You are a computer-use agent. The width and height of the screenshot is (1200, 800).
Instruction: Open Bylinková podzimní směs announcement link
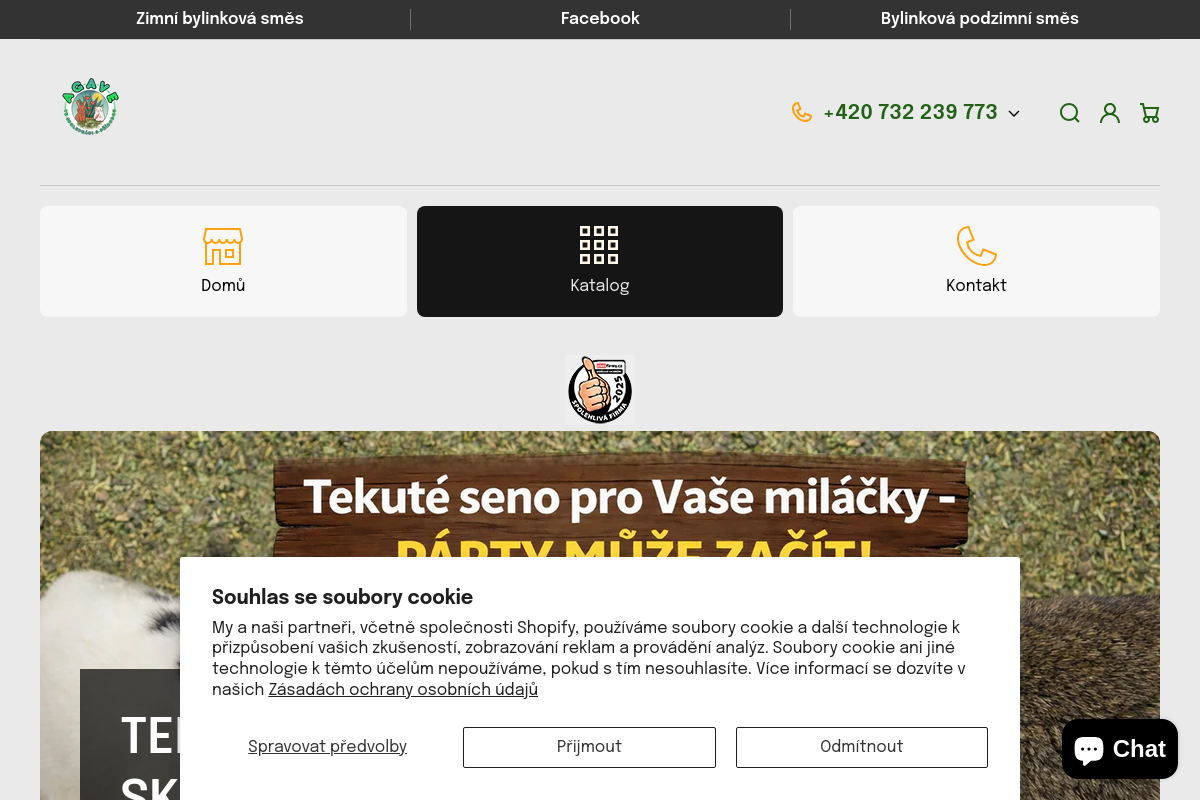point(980,19)
